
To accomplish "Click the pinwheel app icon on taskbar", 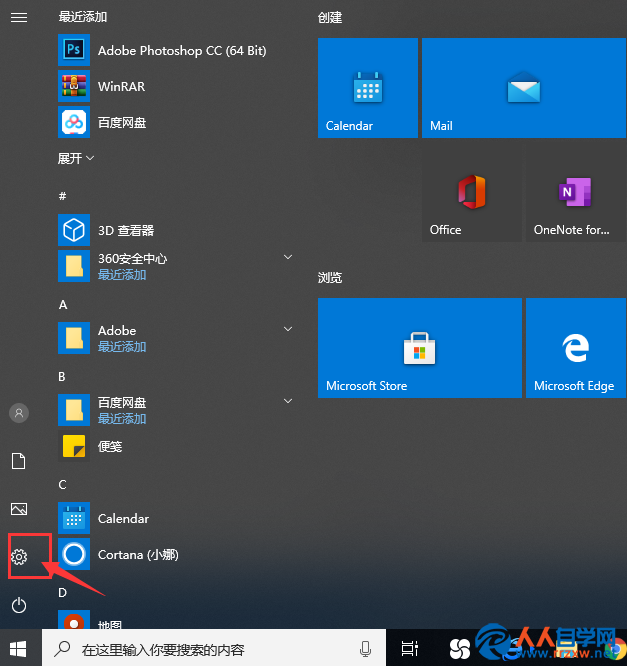I will [x=460, y=649].
